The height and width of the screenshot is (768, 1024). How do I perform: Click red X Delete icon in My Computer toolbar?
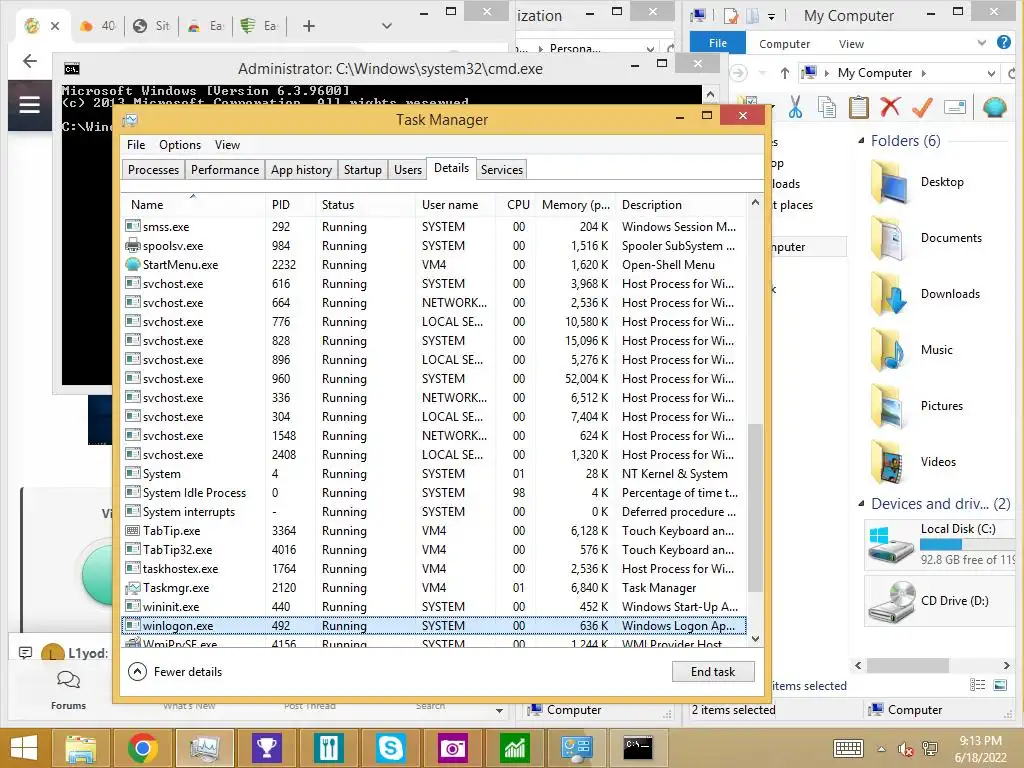coord(890,106)
